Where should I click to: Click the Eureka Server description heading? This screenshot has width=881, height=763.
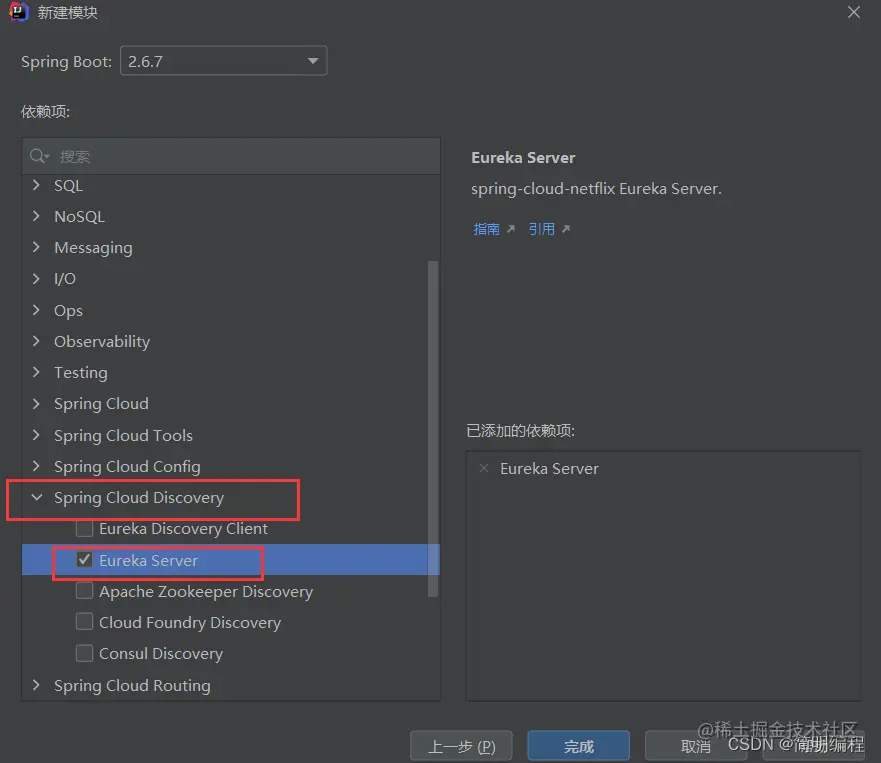coord(523,157)
